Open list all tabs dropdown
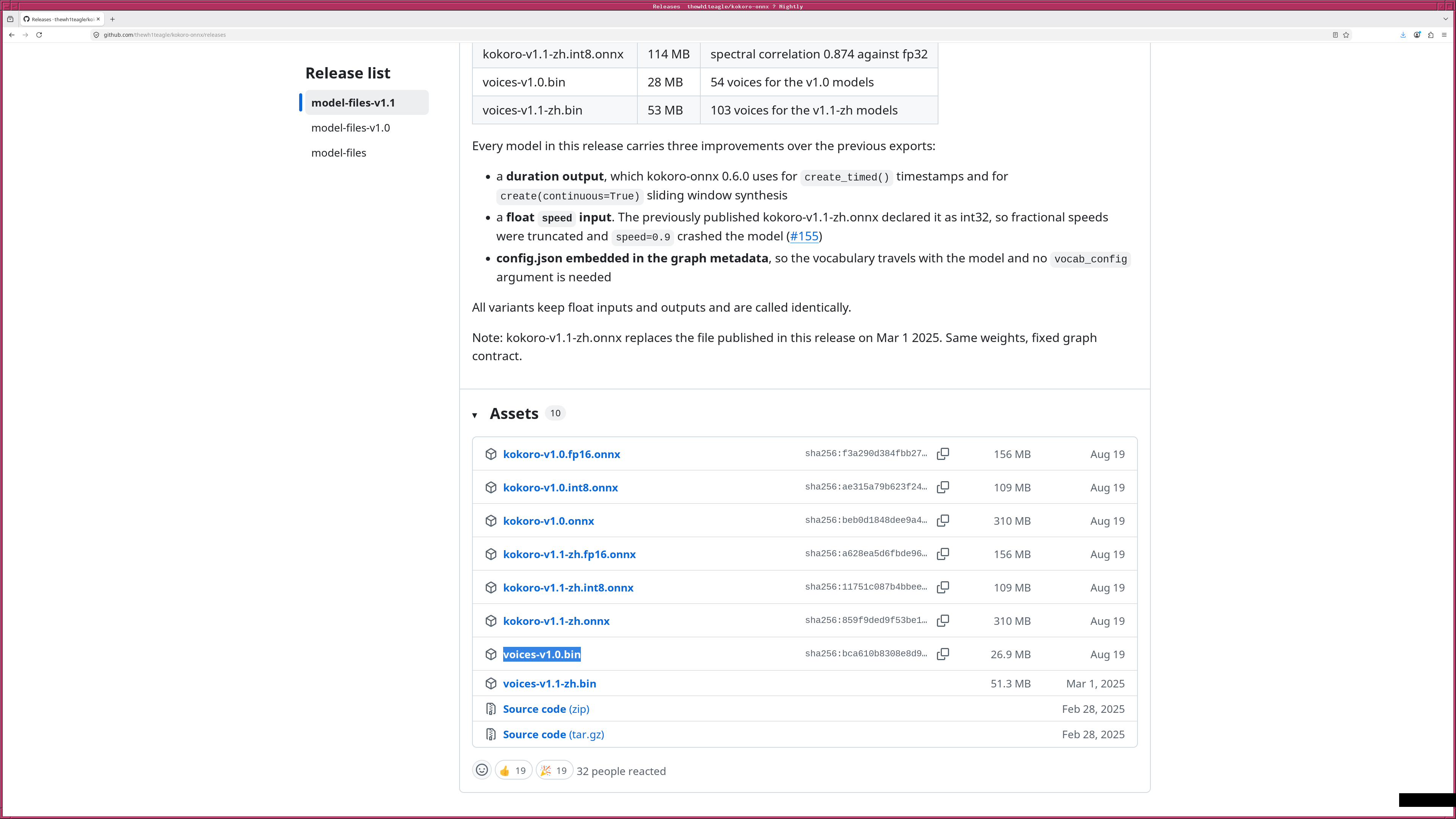This screenshot has height=819, width=1456. [1446, 19]
